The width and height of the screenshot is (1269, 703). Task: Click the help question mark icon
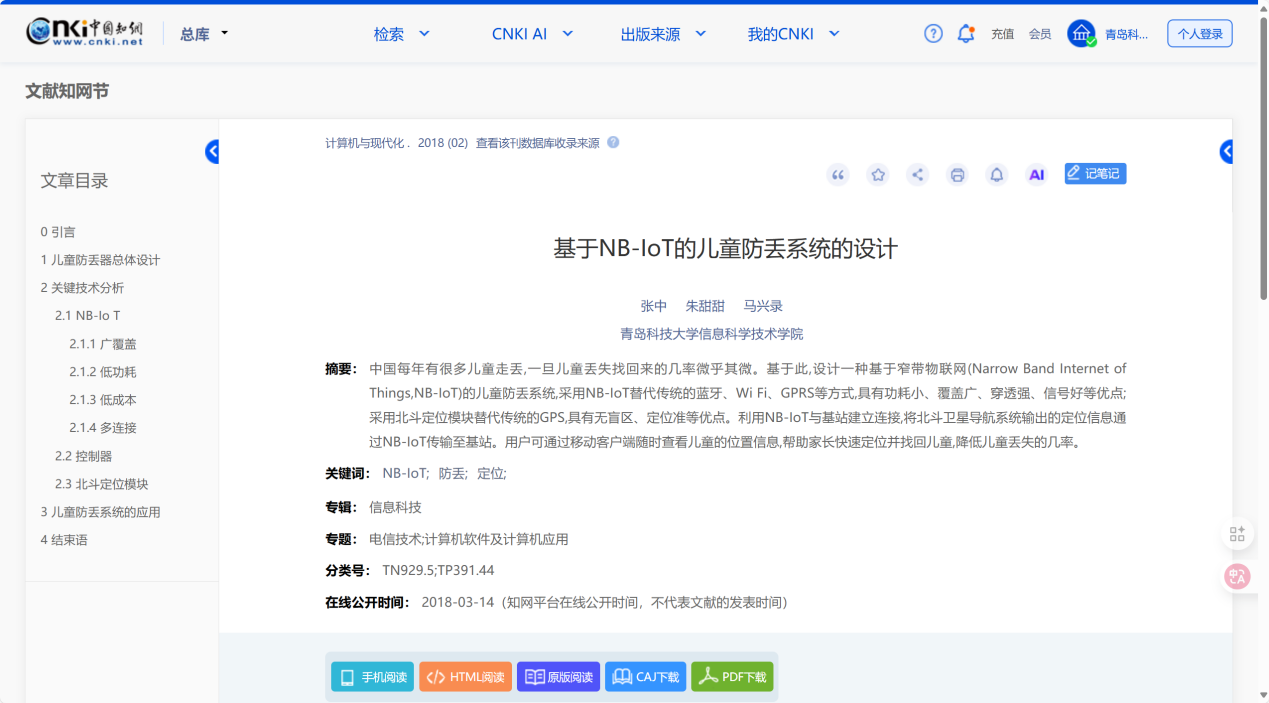933,34
